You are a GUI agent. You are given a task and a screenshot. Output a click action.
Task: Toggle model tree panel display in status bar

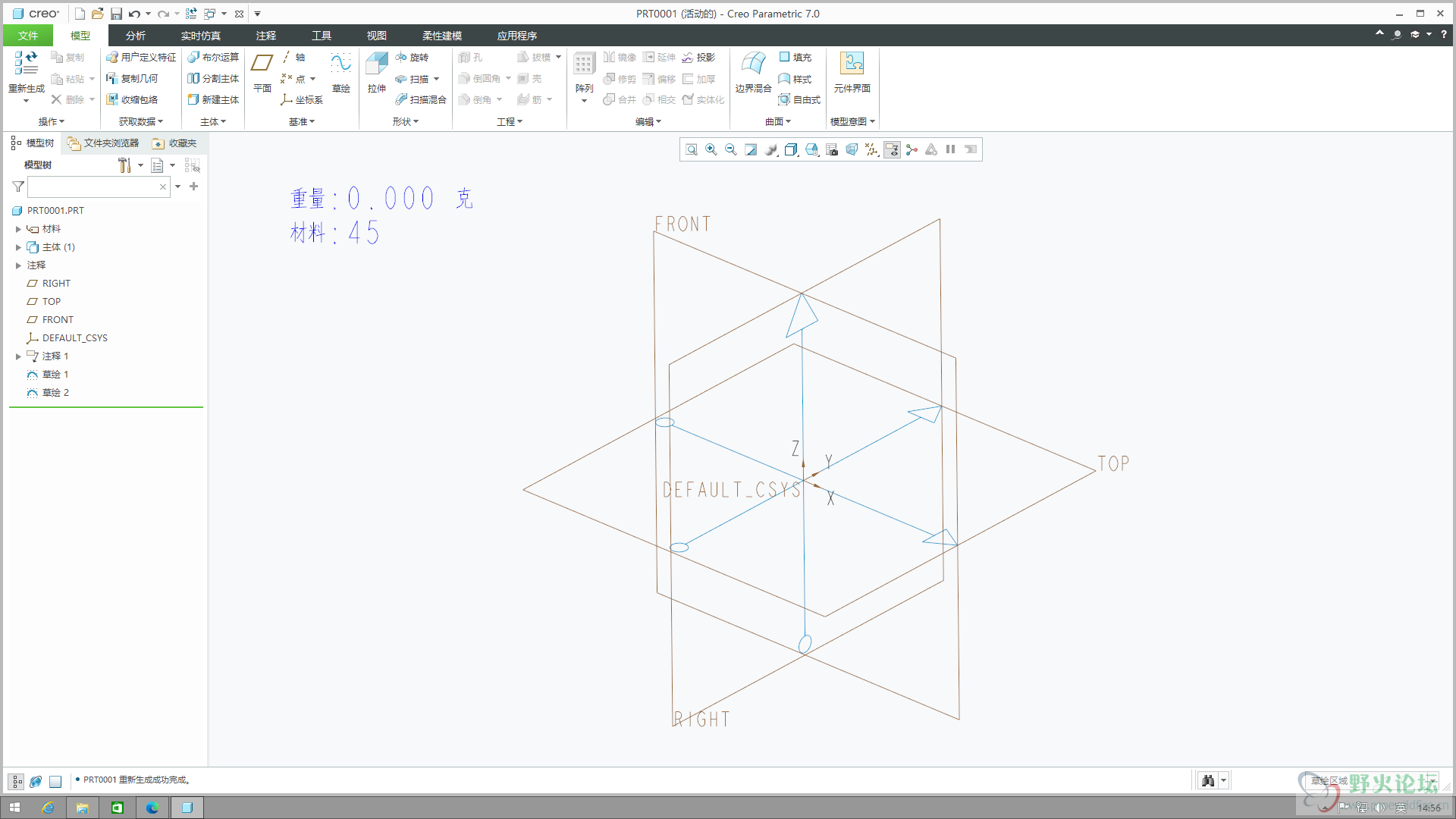[16, 781]
